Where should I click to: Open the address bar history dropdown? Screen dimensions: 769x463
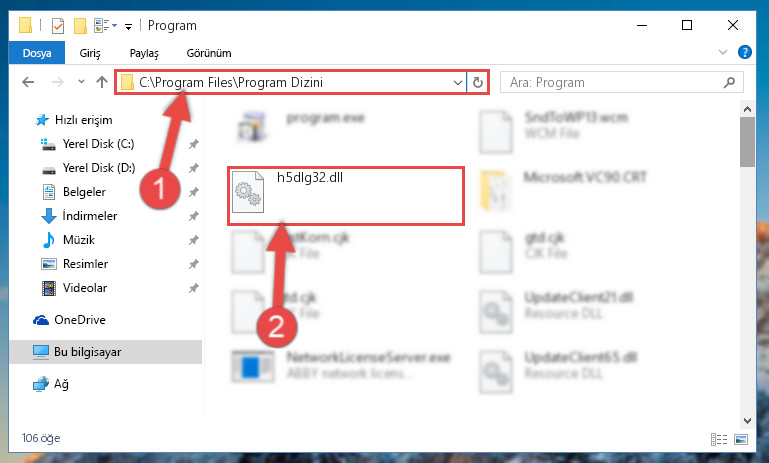(458, 82)
